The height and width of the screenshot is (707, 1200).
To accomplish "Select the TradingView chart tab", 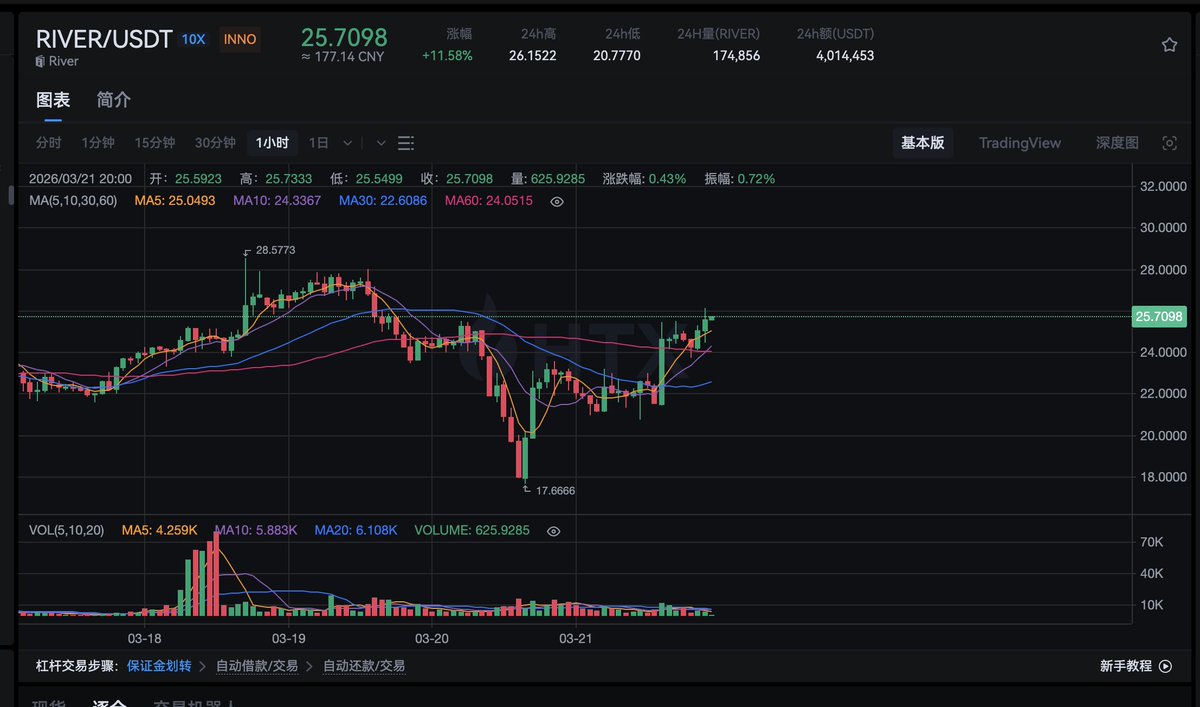I will point(1020,143).
